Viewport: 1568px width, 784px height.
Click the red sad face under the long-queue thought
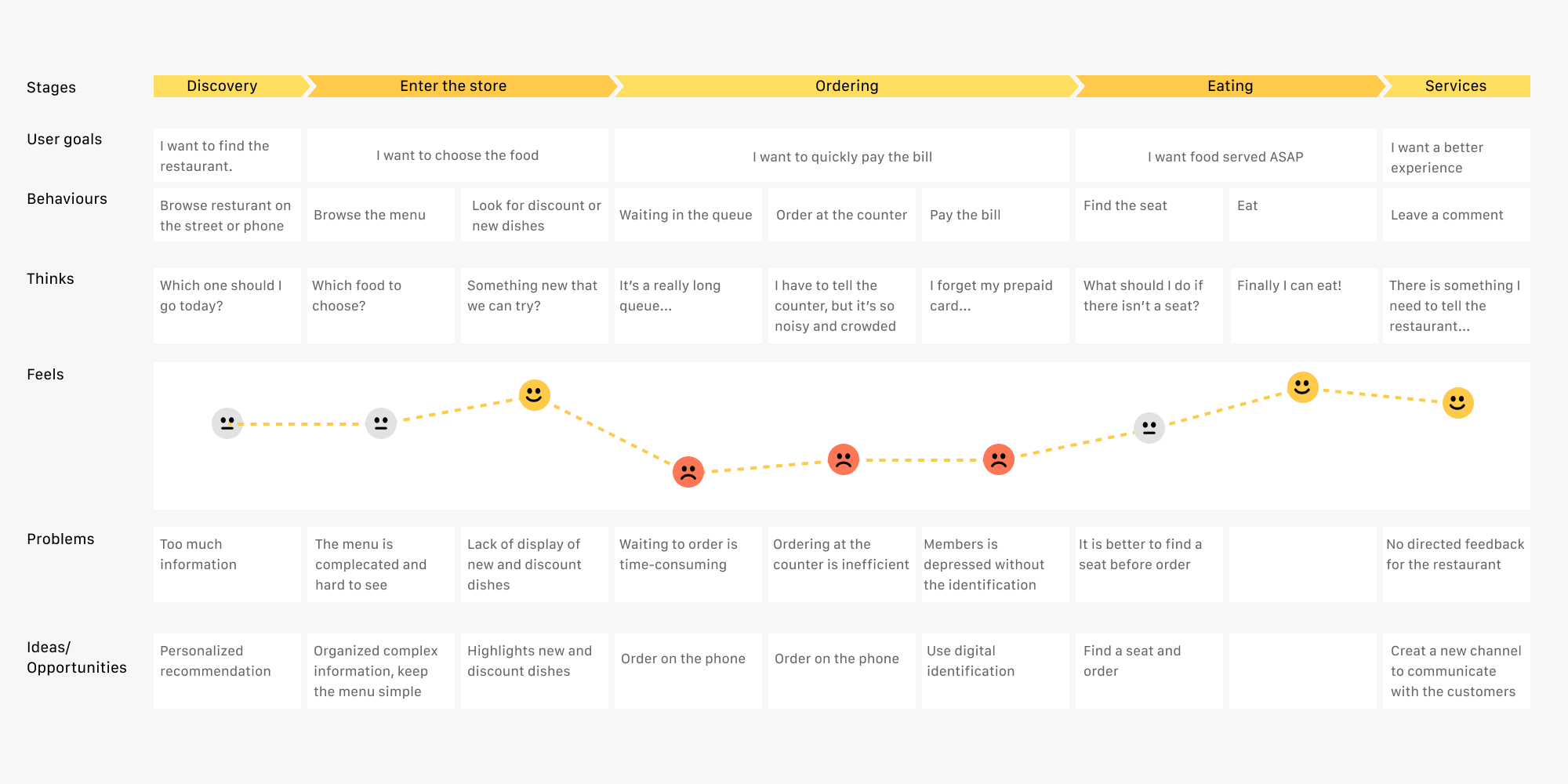tap(688, 472)
